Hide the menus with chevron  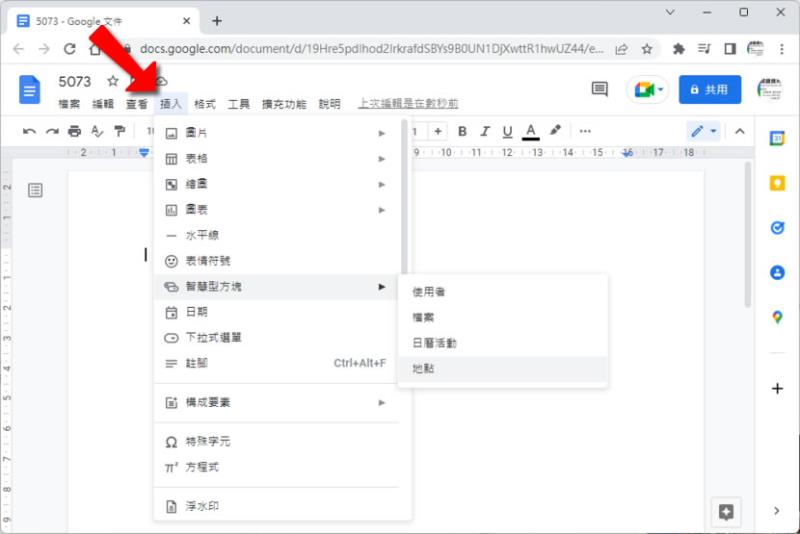pyautogui.click(x=740, y=132)
